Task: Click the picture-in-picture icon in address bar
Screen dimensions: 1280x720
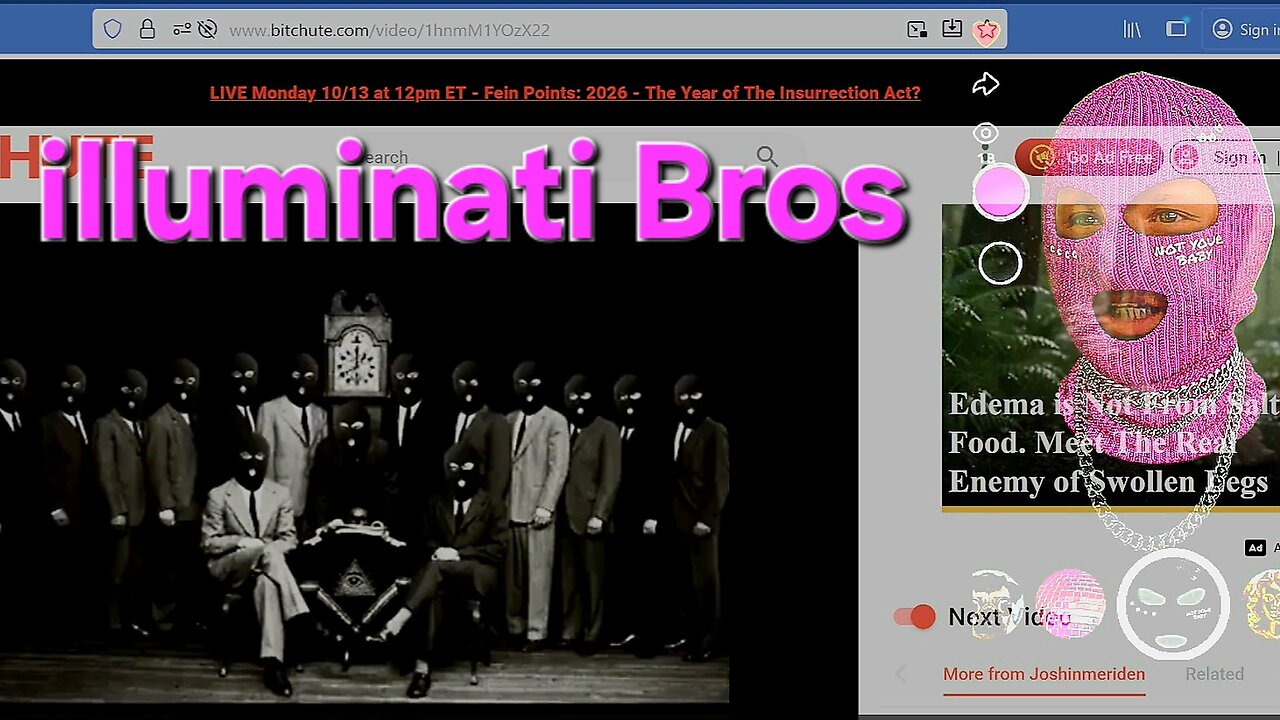Action: 917,30
